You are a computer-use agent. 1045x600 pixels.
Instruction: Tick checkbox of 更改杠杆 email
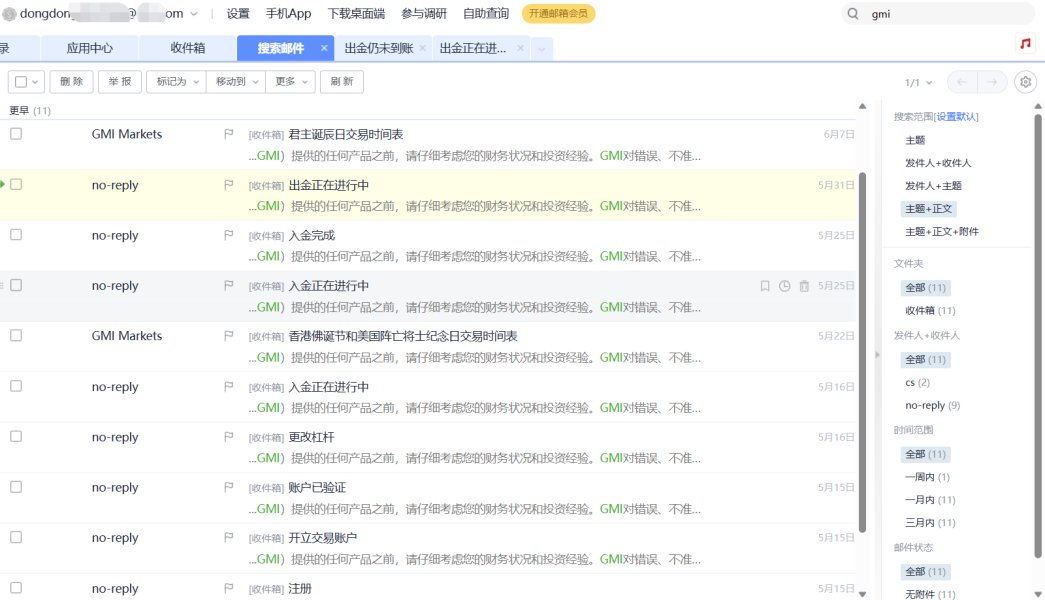coord(16,436)
